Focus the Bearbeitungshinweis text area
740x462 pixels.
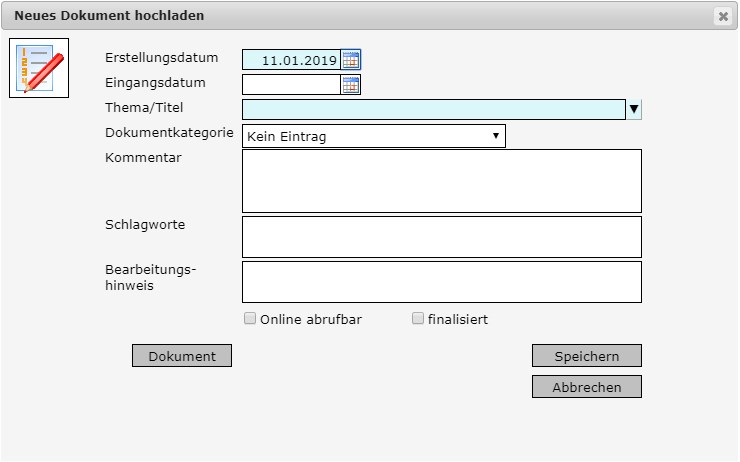[x=442, y=282]
